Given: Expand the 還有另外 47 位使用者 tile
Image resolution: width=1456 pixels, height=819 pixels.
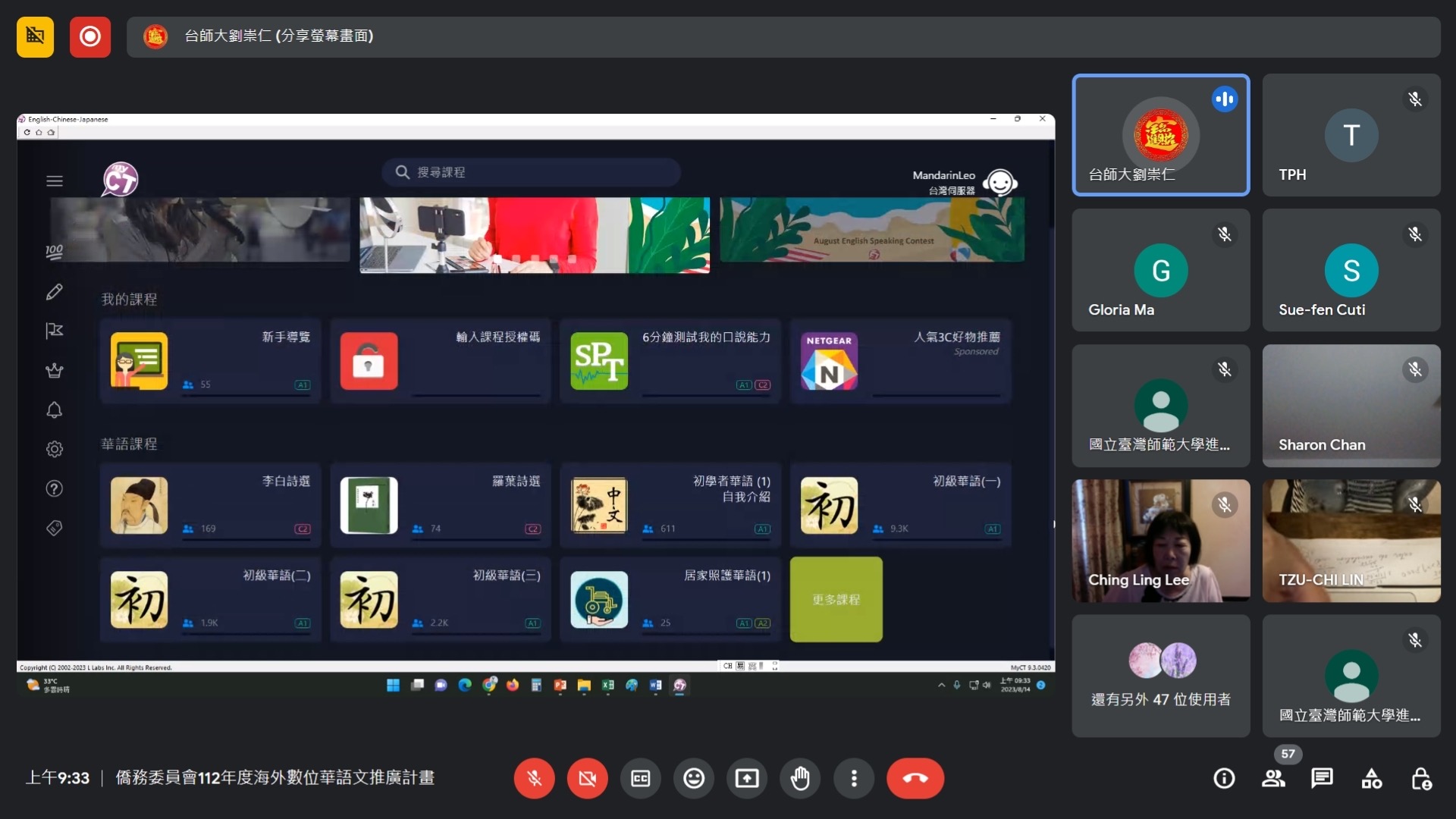Looking at the screenshot, I should click(1160, 676).
